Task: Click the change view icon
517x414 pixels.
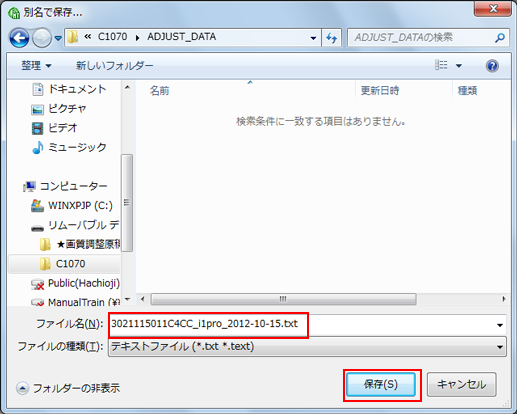Action: pyautogui.click(x=441, y=65)
